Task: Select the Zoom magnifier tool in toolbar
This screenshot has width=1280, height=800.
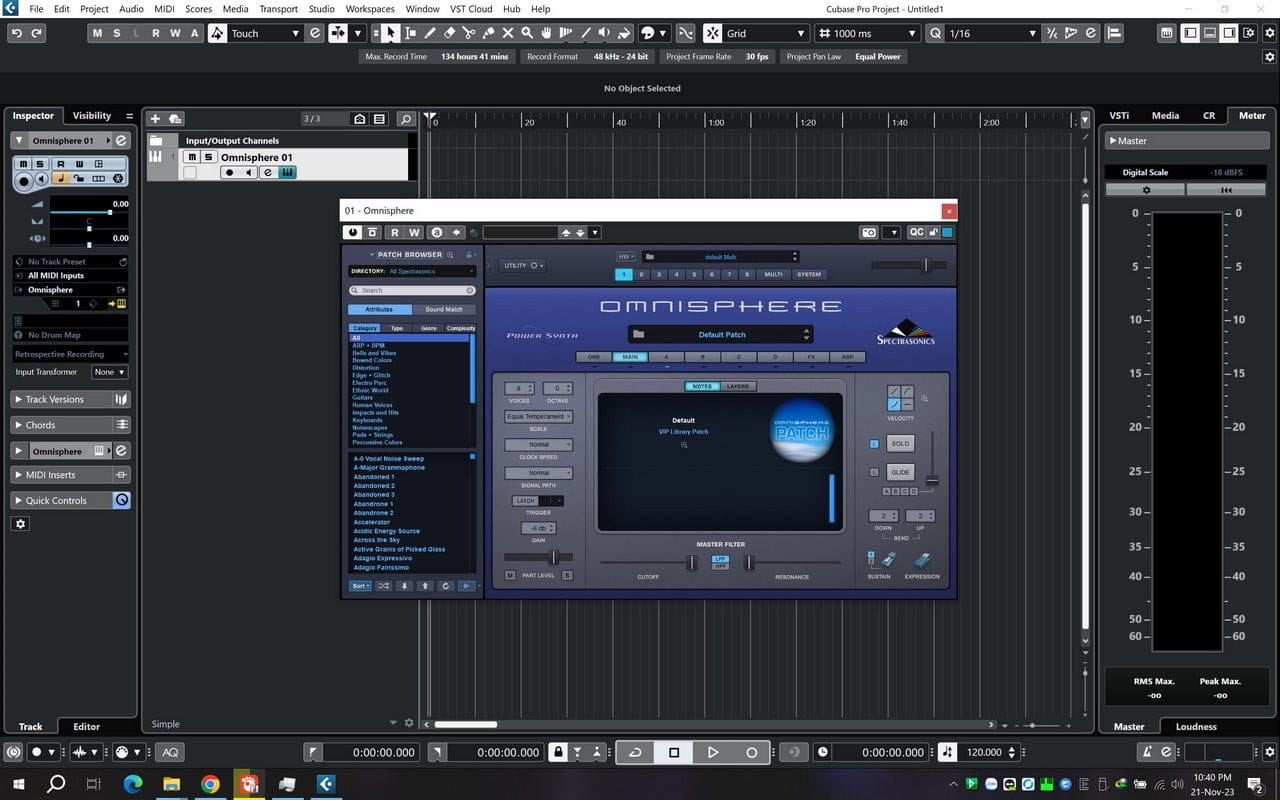Action: tap(527, 33)
